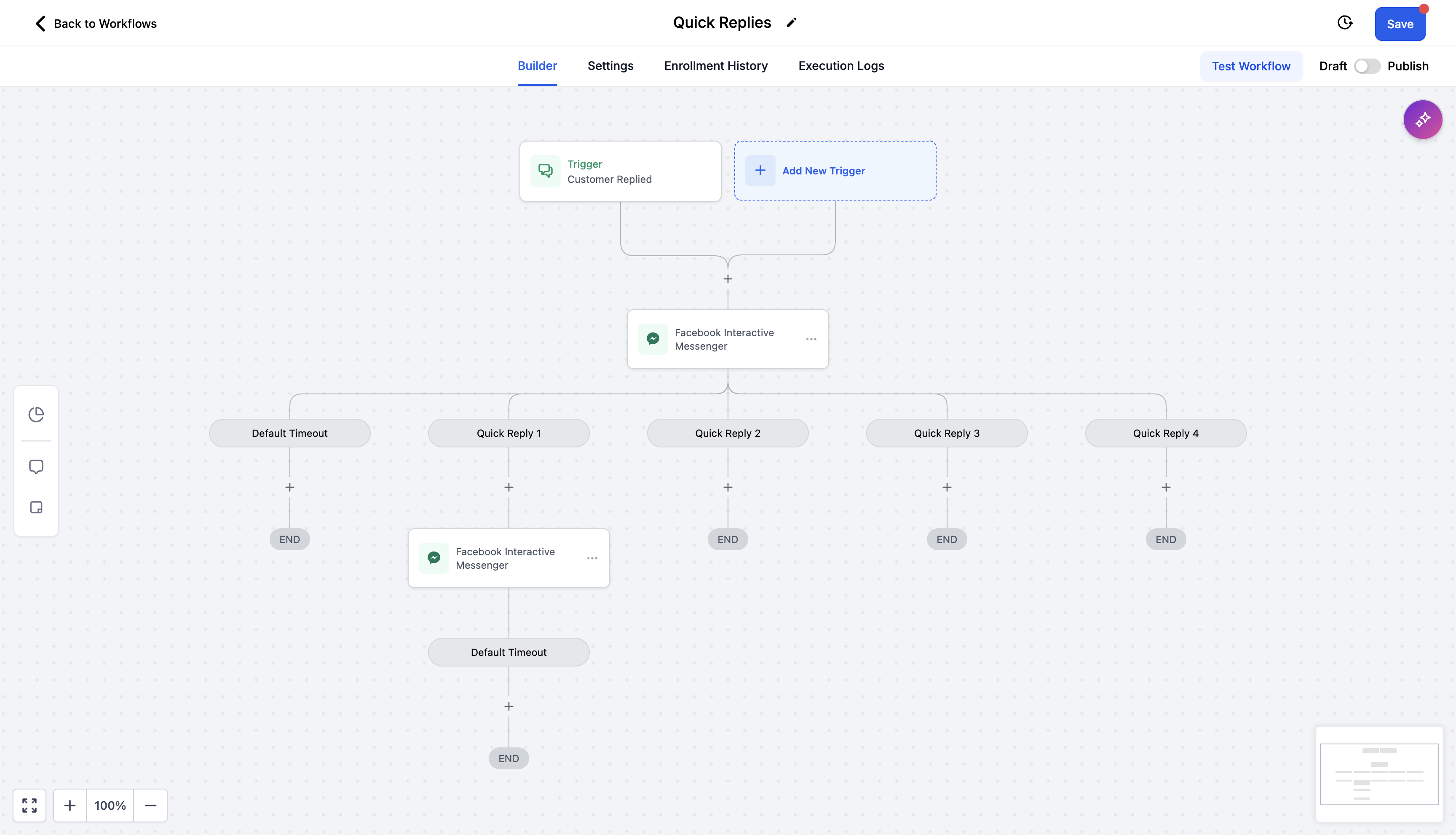Click the comment bubble icon in left panel
The width and height of the screenshot is (1456, 835).
click(x=36, y=466)
